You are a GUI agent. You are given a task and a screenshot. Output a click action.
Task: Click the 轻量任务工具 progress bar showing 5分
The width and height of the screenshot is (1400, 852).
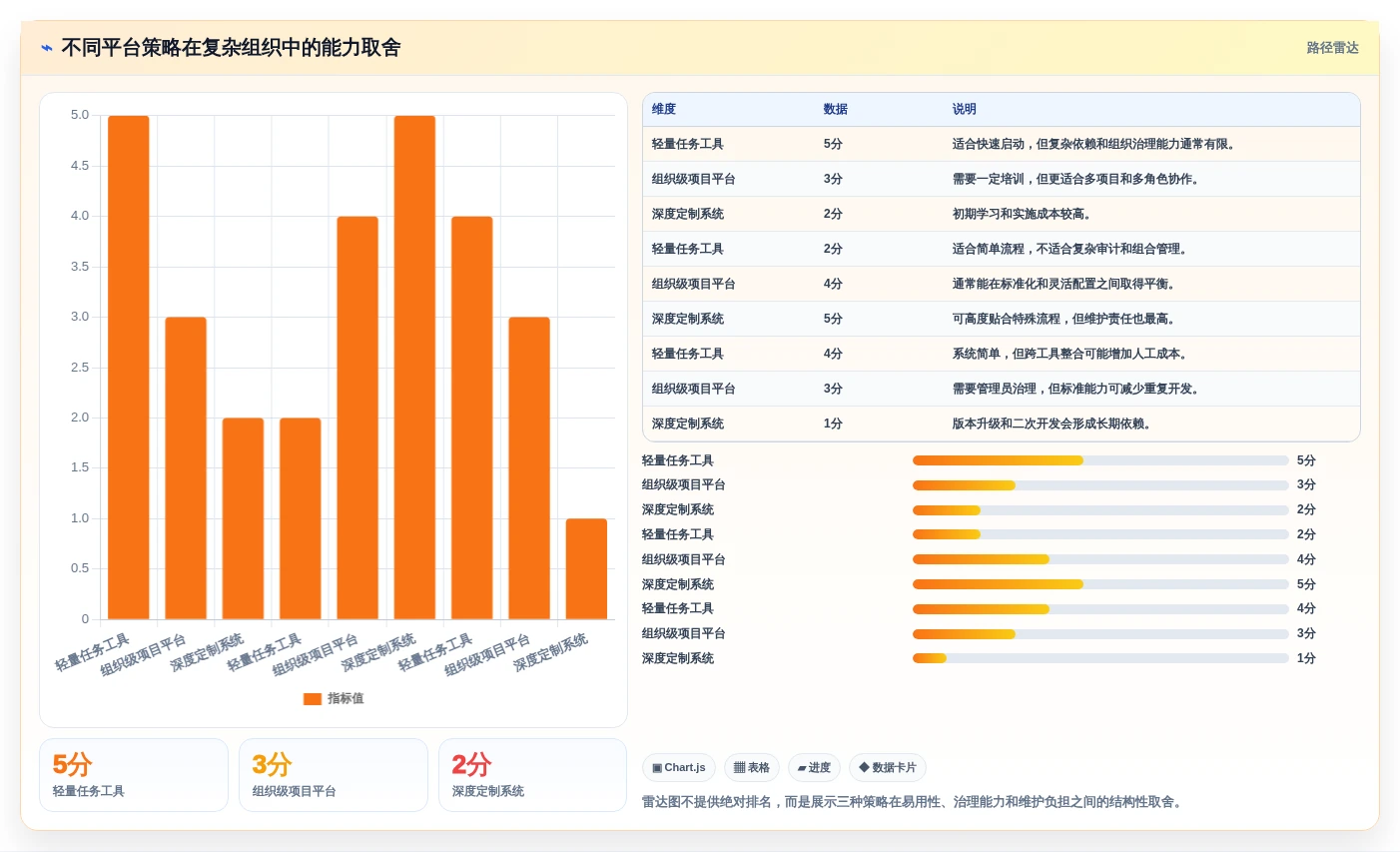1100,460
